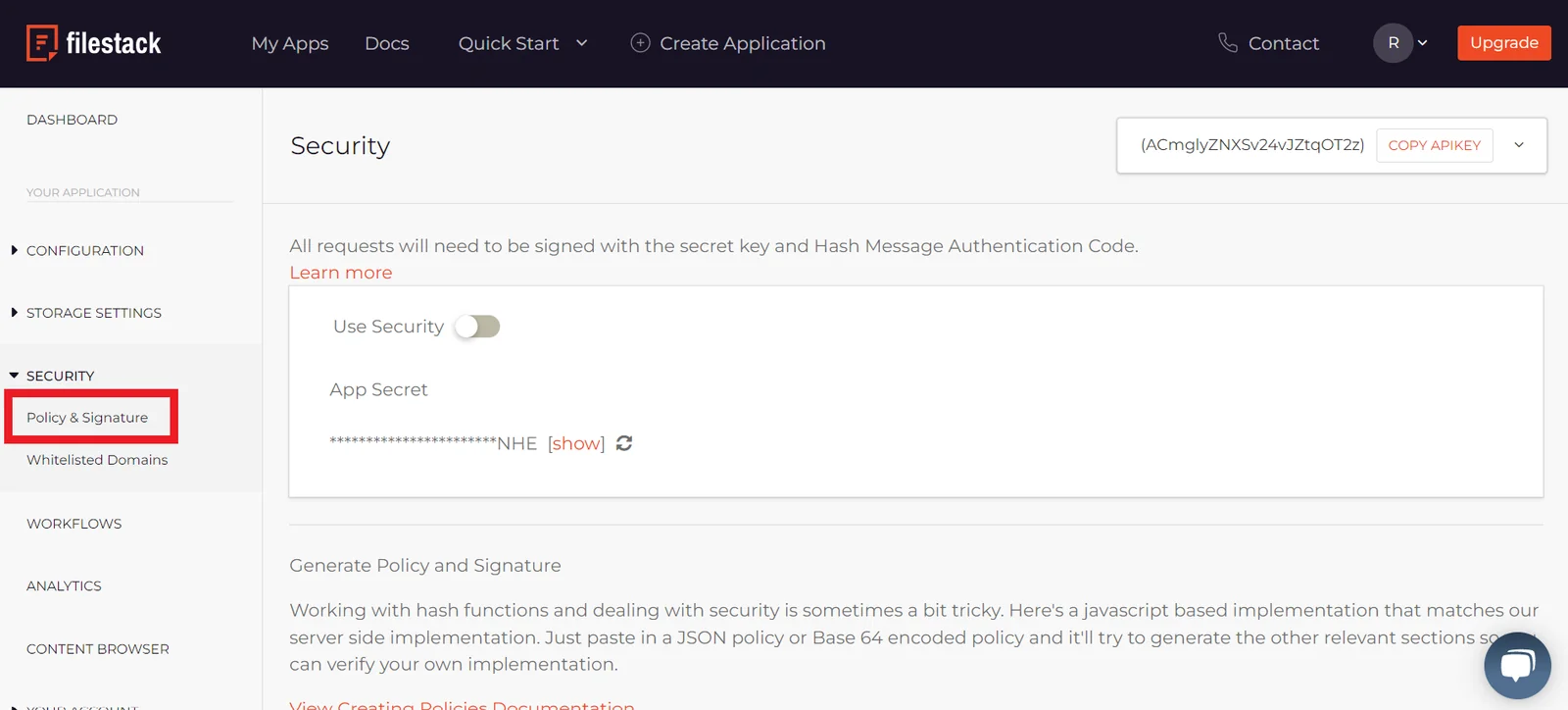Click the plus icon beside Create Application

click(x=640, y=43)
